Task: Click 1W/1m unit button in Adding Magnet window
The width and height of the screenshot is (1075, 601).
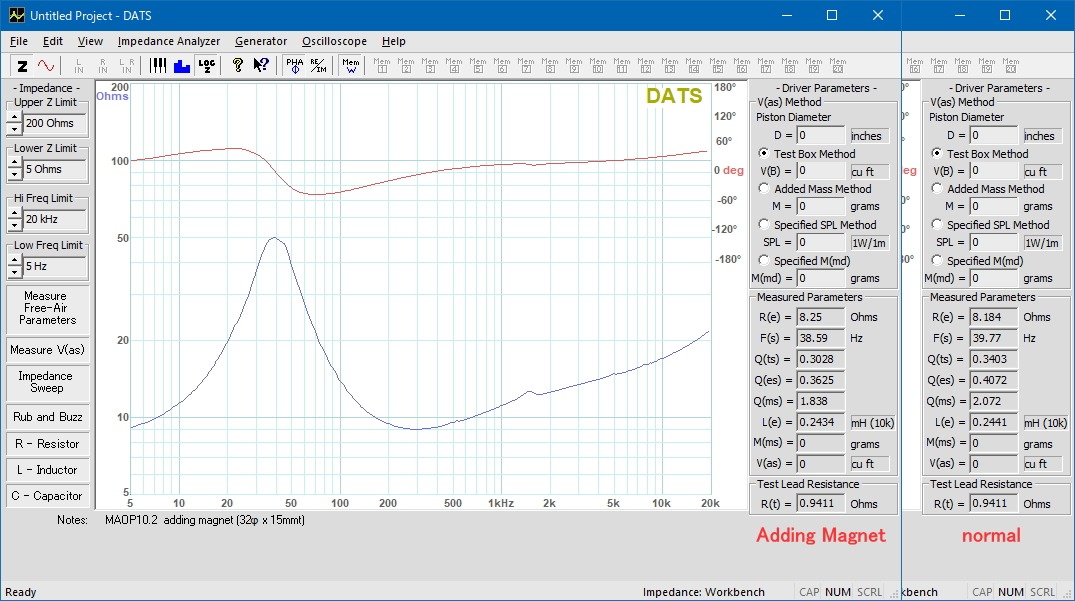Action: pyautogui.click(x=869, y=243)
